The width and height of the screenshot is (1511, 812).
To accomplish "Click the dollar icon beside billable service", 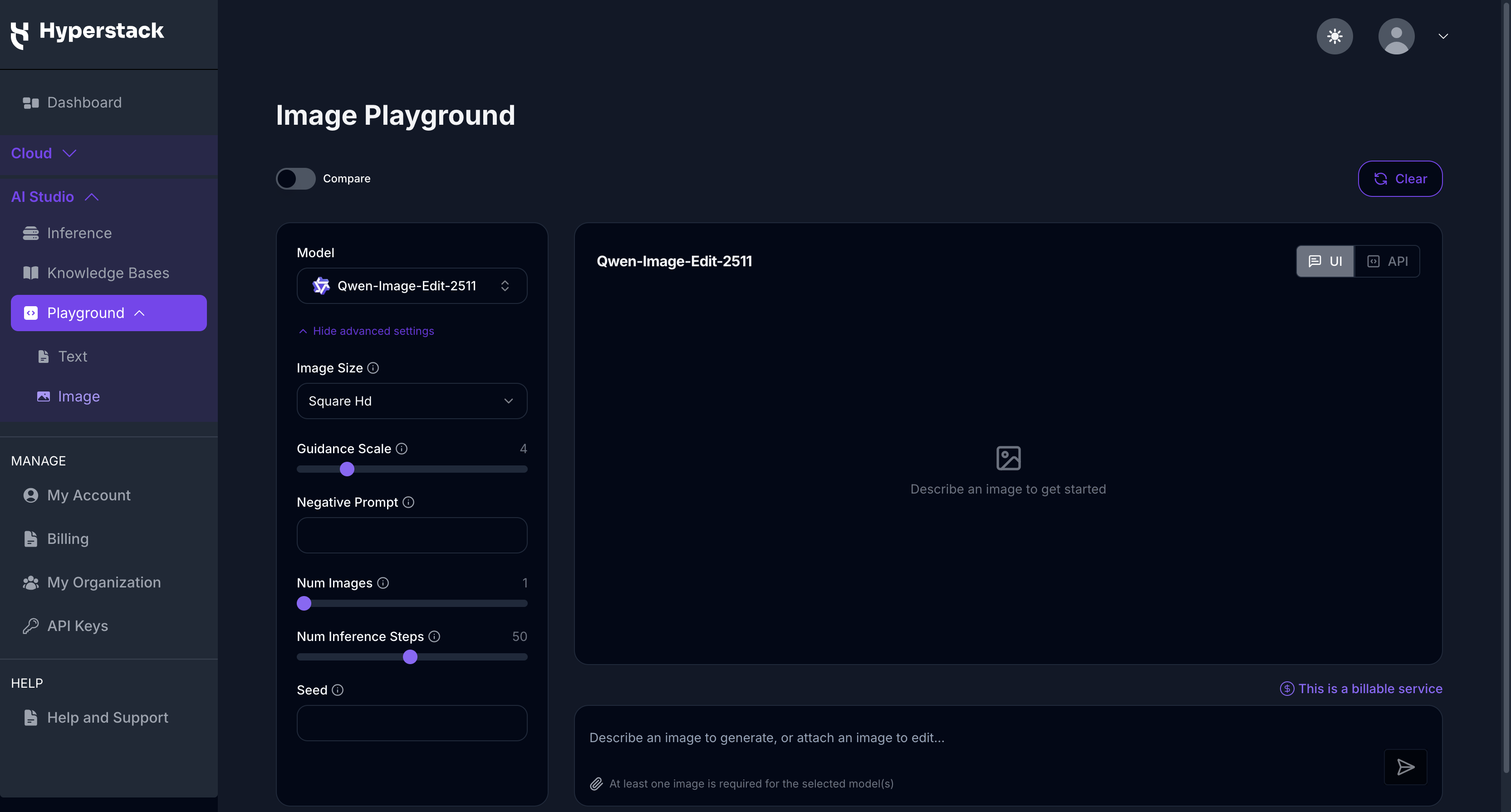I will pyautogui.click(x=1287, y=689).
